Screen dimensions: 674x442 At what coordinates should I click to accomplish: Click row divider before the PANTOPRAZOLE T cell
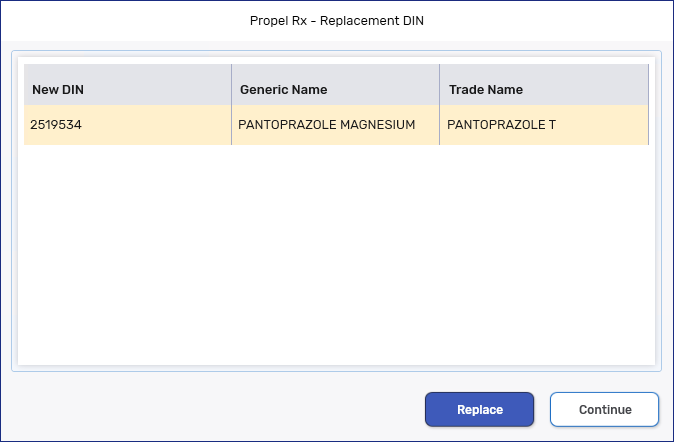(x=439, y=126)
